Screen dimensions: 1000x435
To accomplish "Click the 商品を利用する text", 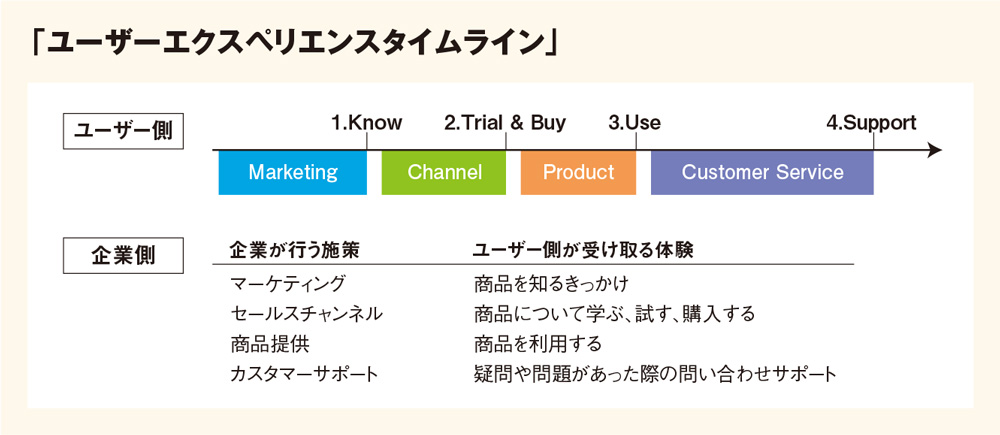I will click(x=538, y=344).
